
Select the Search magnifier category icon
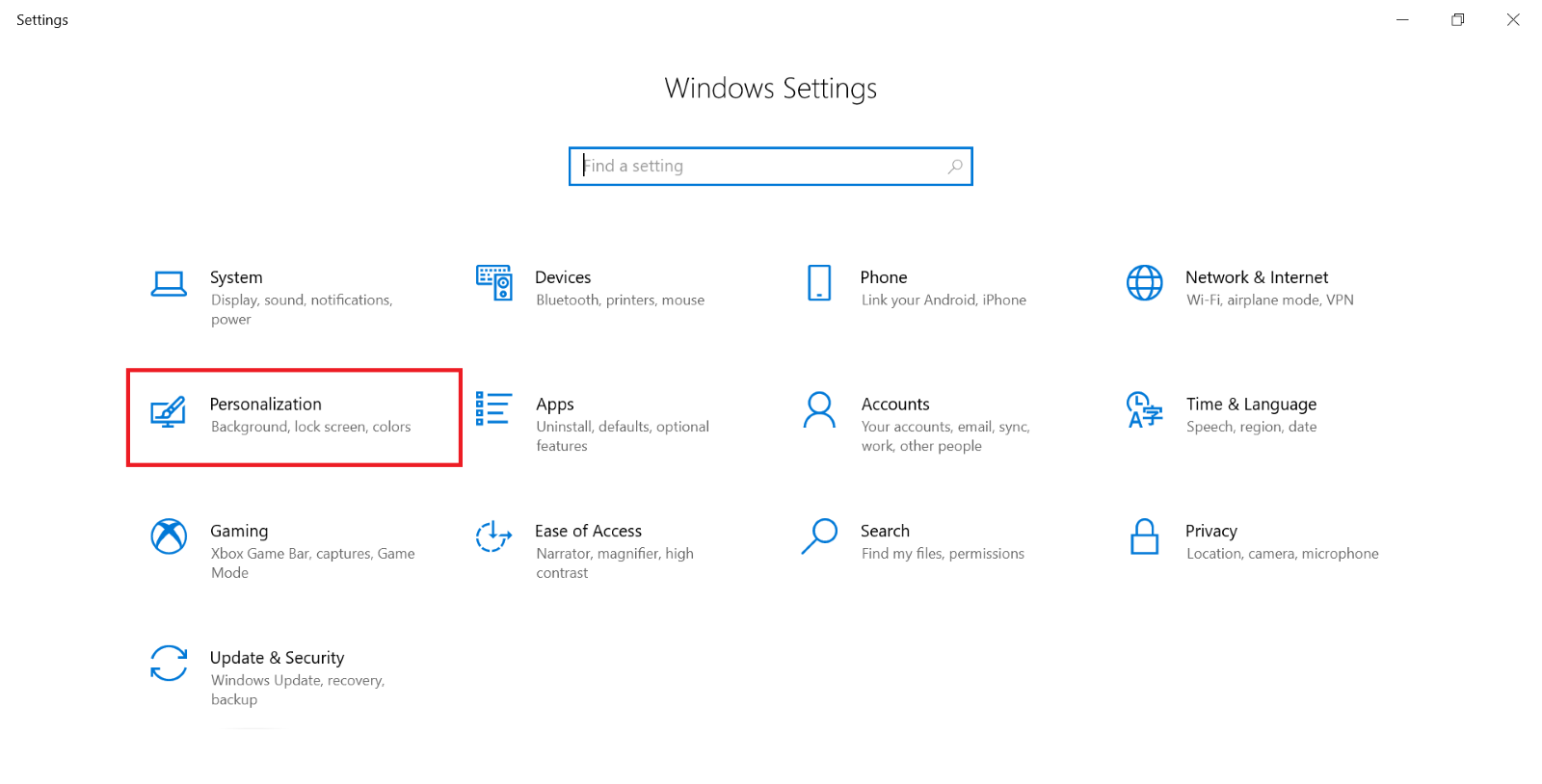[x=819, y=536]
